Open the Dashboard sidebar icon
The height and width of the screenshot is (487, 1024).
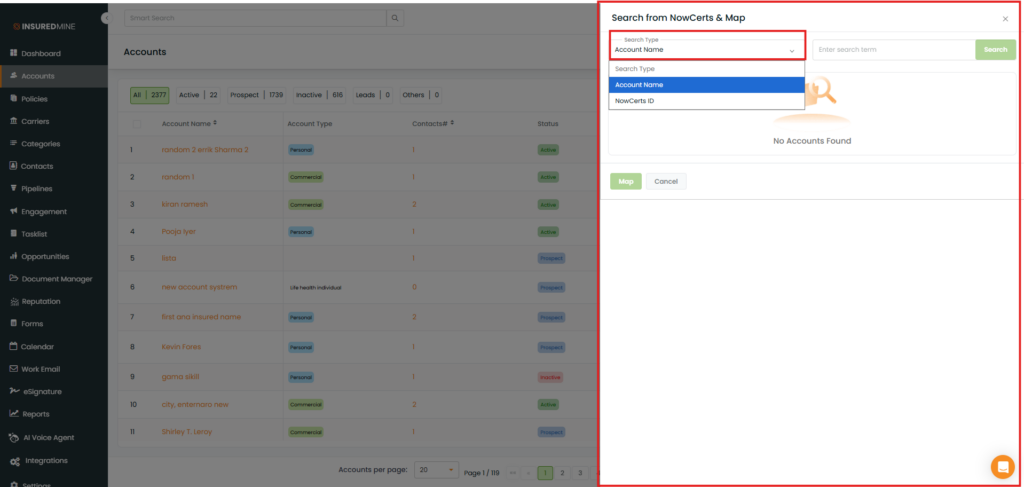[14, 53]
